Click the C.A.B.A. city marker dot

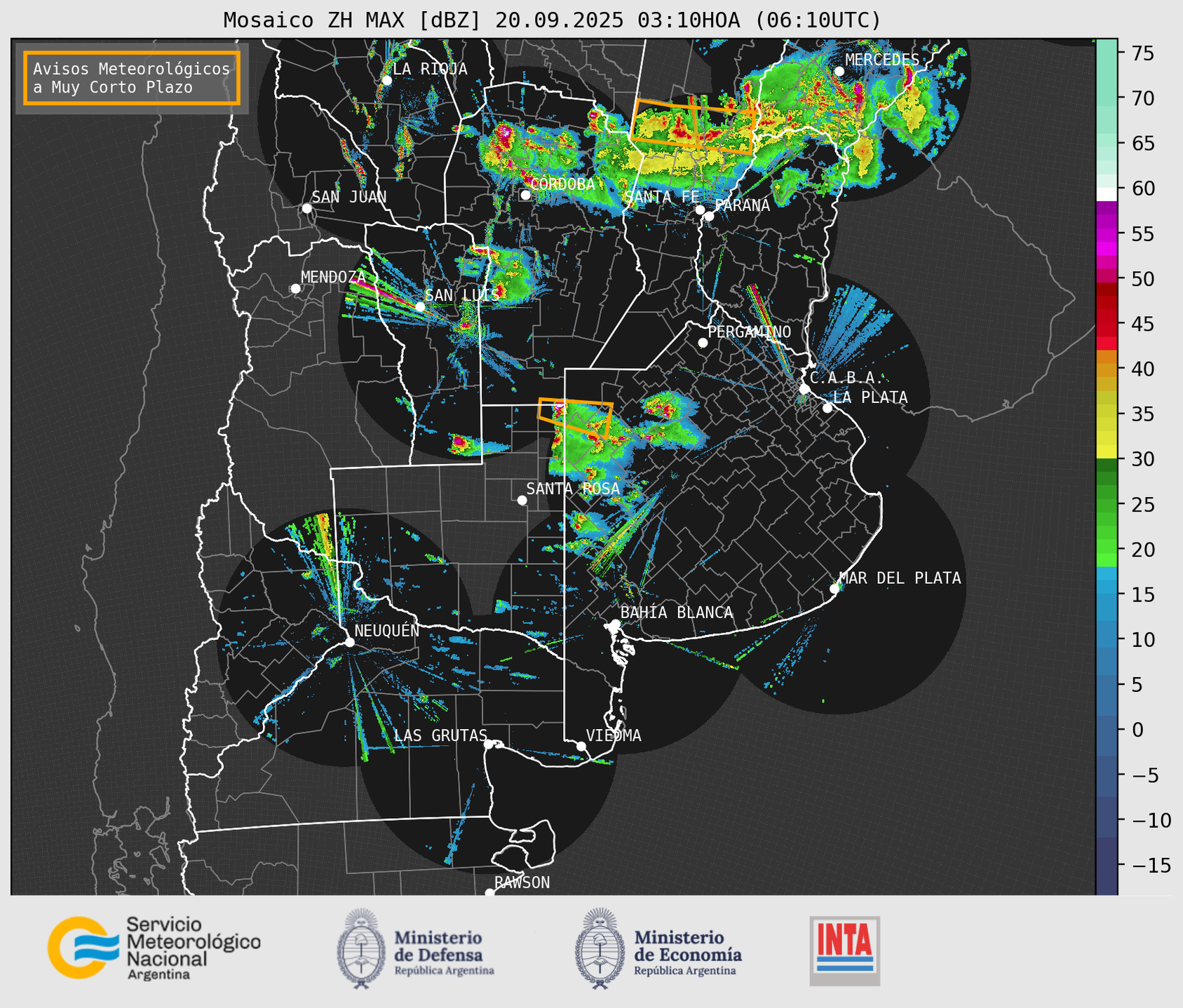[x=804, y=389]
